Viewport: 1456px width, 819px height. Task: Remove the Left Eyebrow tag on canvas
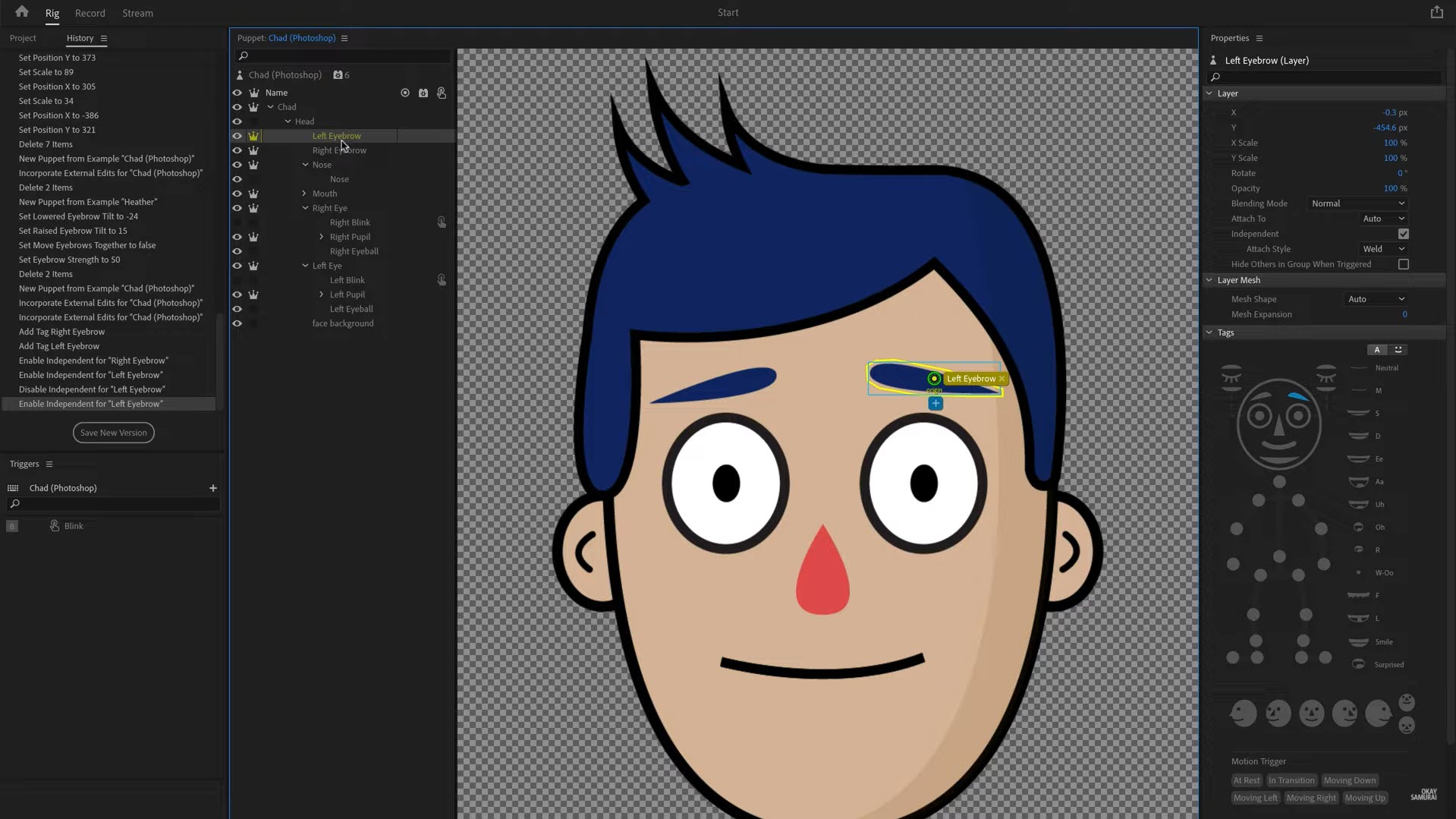[x=1002, y=379]
